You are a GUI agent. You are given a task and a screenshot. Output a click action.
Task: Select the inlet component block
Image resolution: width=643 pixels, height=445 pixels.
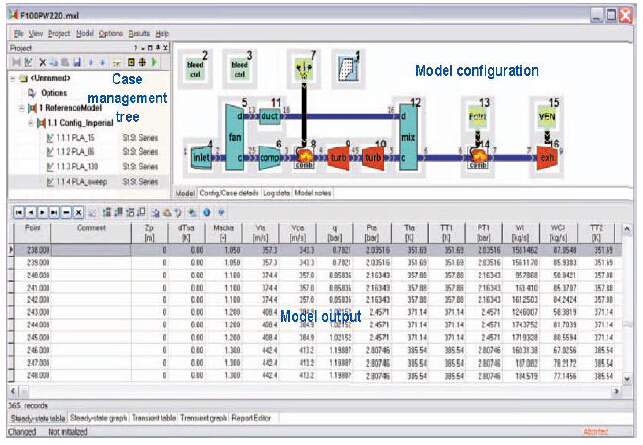pyautogui.click(x=202, y=157)
